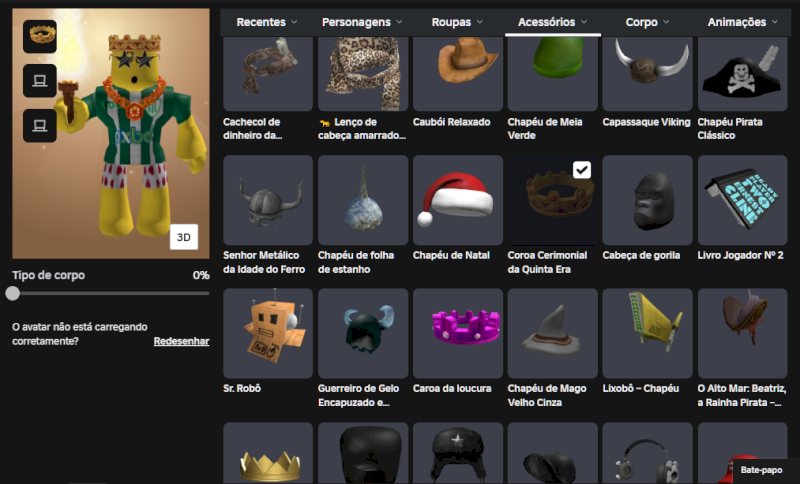Select the Guerreiro de Gelo Encapuzado item
Image resolution: width=800 pixels, height=484 pixels.
pyautogui.click(x=363, y=333)
